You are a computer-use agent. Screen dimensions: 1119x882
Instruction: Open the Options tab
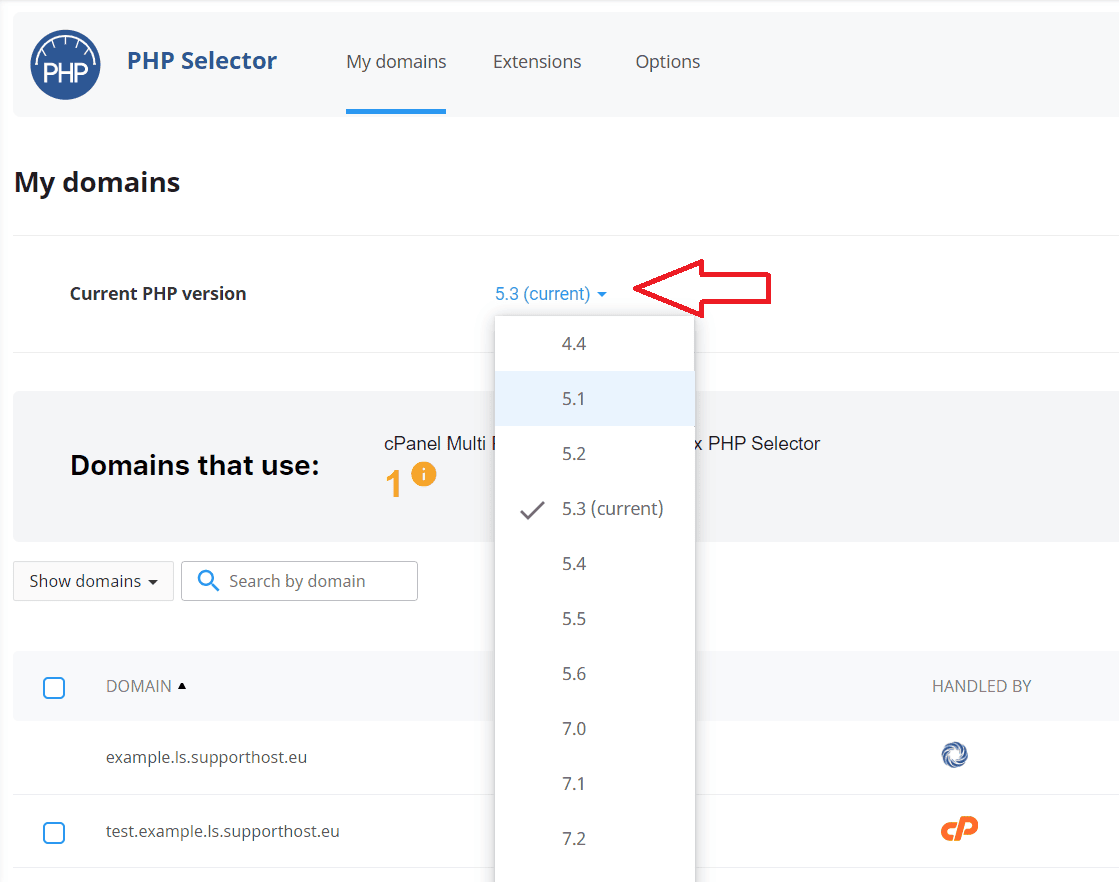click(x=667, y=61)
